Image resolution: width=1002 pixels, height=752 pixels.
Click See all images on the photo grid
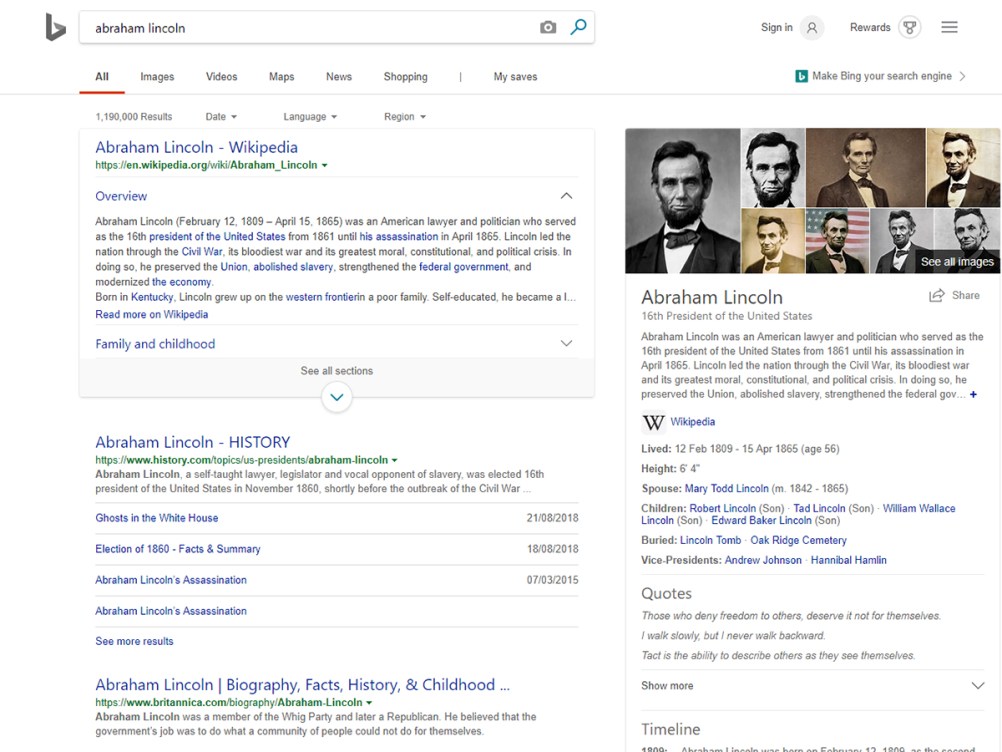pyautogui.click(x=956, y=261)
